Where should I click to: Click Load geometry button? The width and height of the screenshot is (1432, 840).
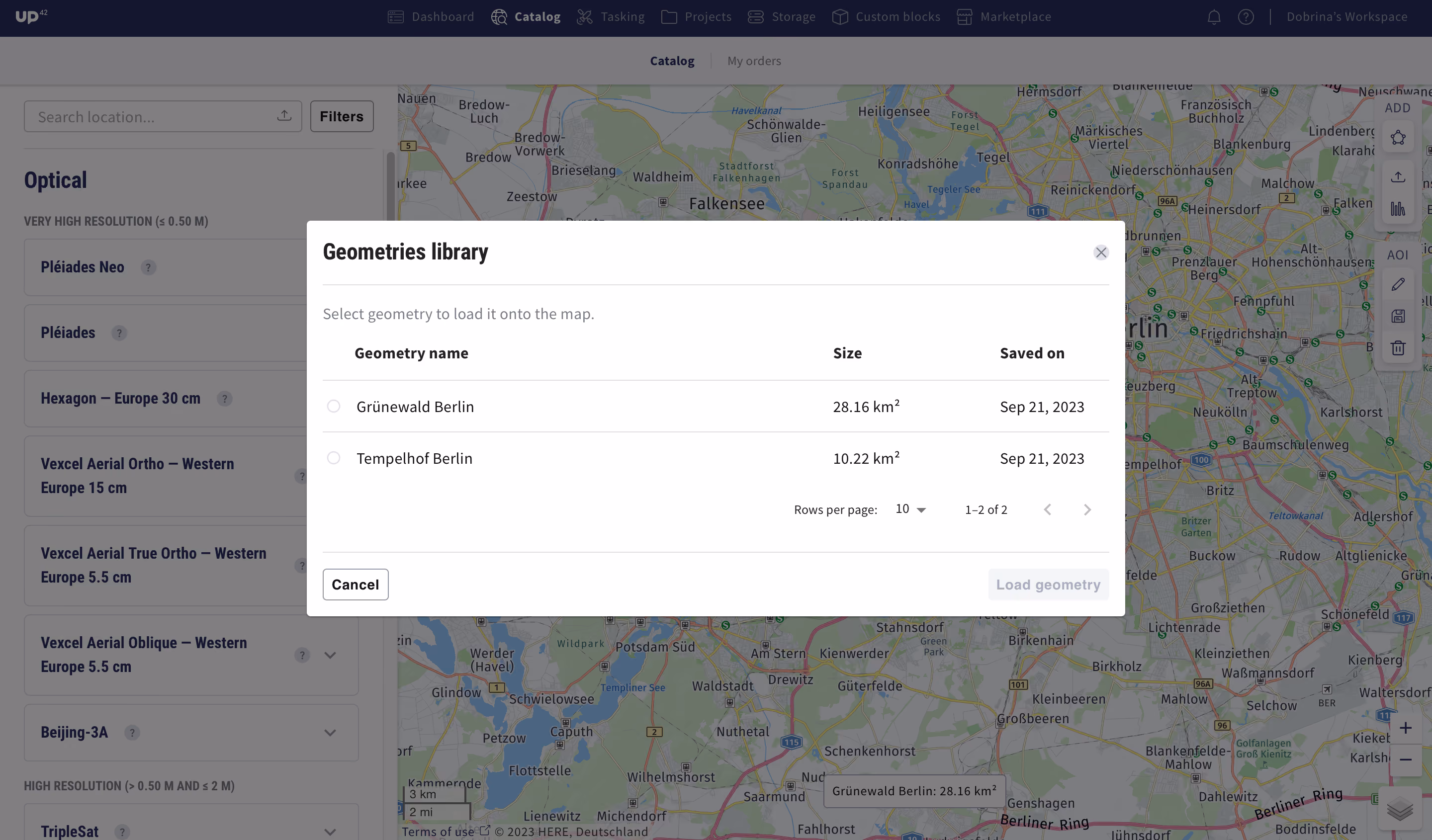click(1048, 585)
